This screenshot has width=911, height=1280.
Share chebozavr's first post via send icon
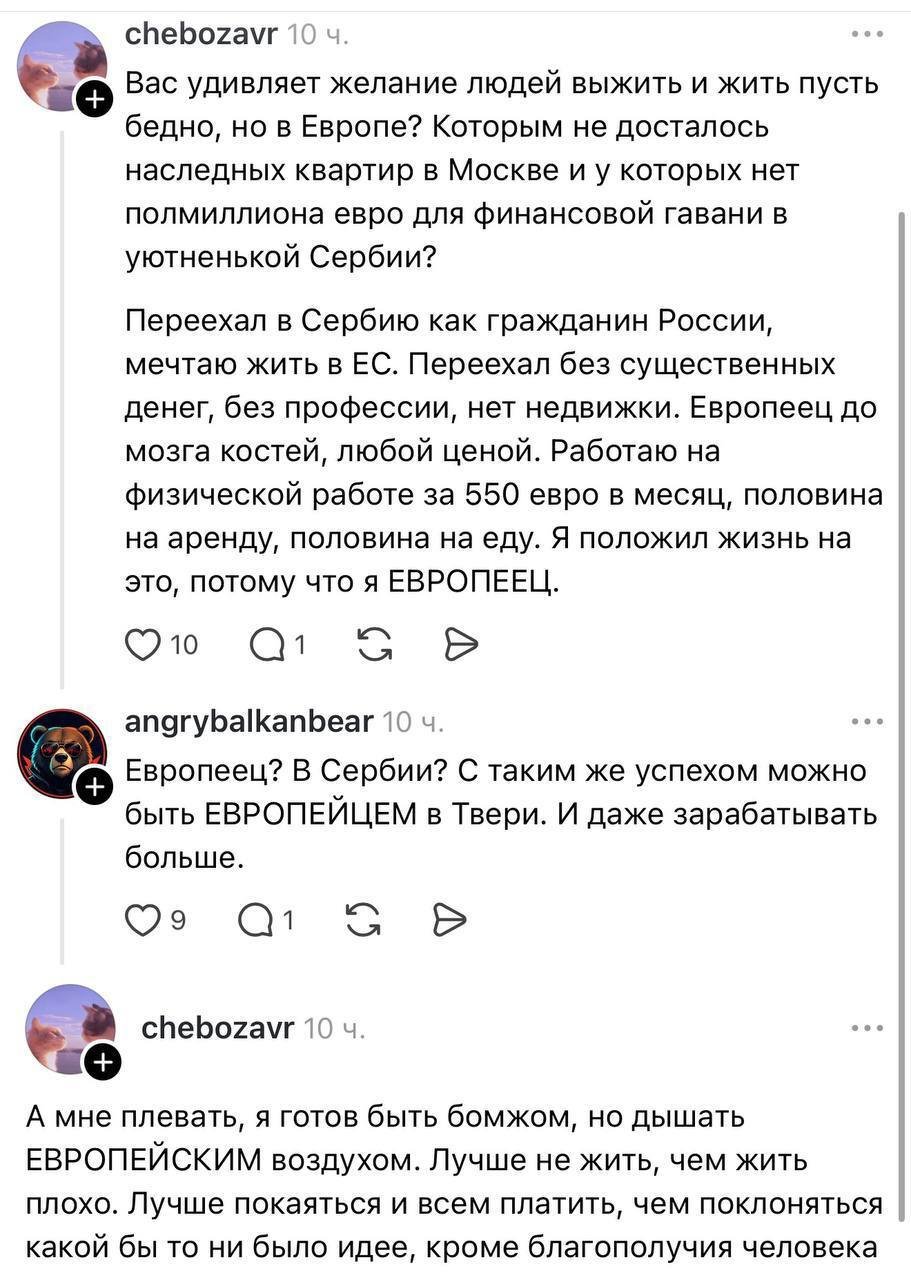pyautogui.click(x=461, y=646)
